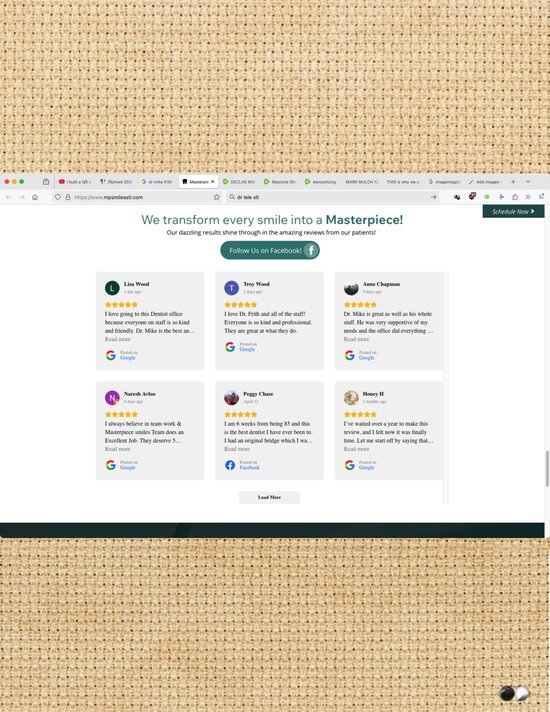550x712 pixels.
Task: Switch to the DECLAS tab
Action: pos(239,182)
